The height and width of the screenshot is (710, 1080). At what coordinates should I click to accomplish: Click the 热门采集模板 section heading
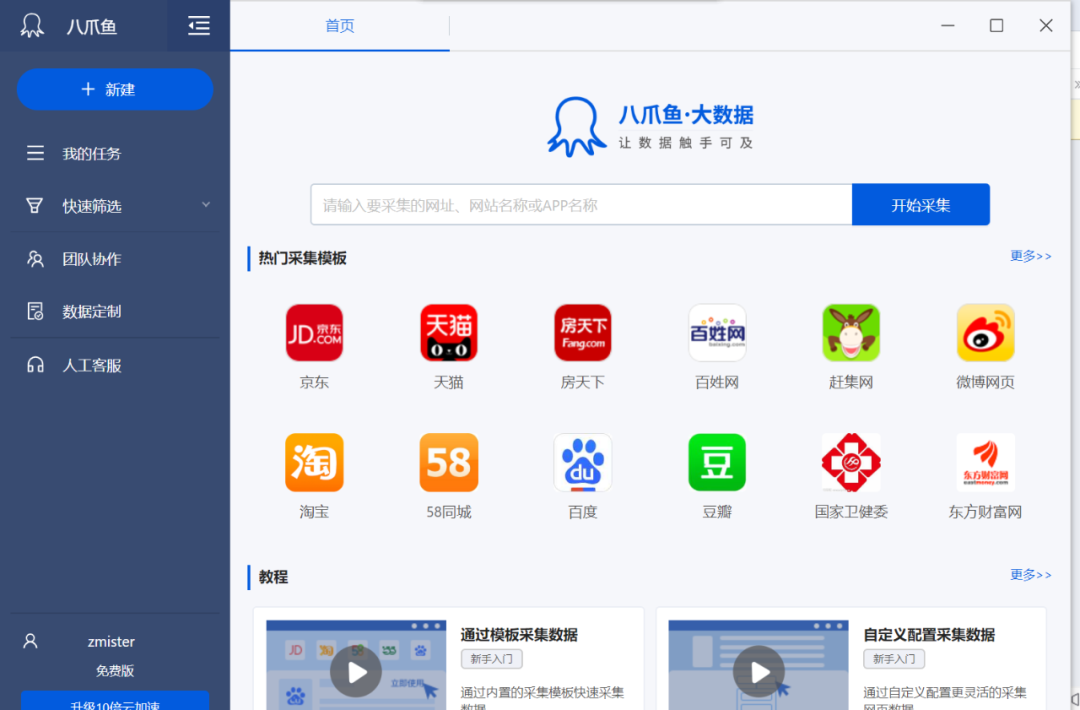pyautogui.click(x=303, y=258)
